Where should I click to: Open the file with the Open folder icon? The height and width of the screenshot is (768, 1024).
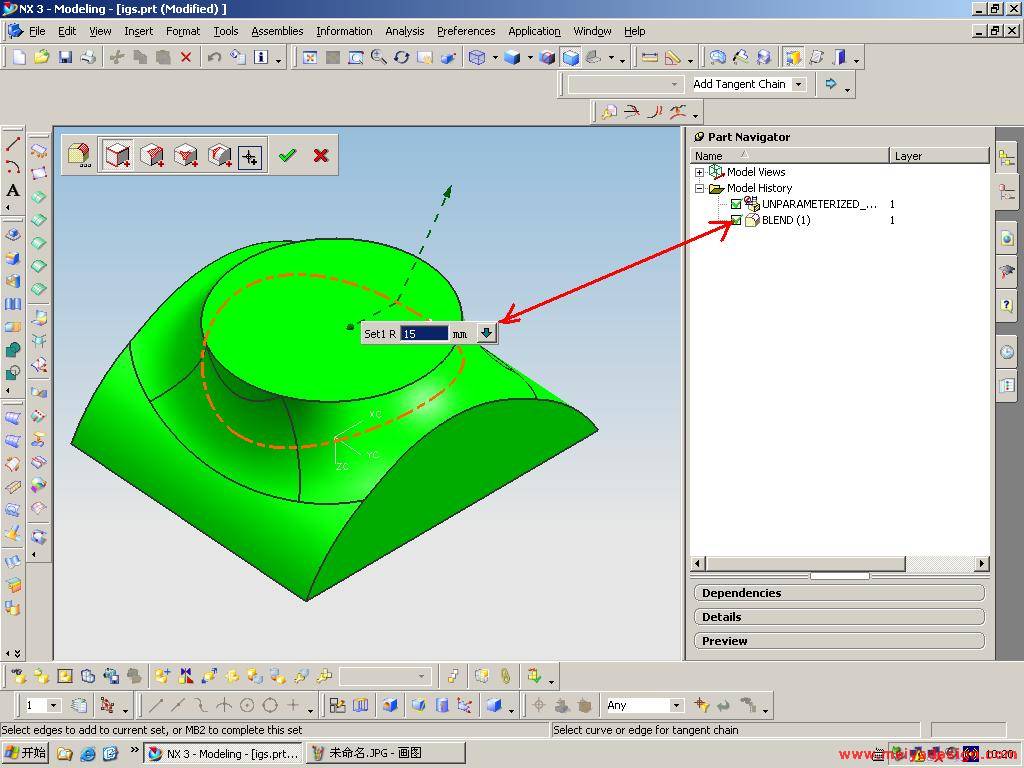point(42,58)
